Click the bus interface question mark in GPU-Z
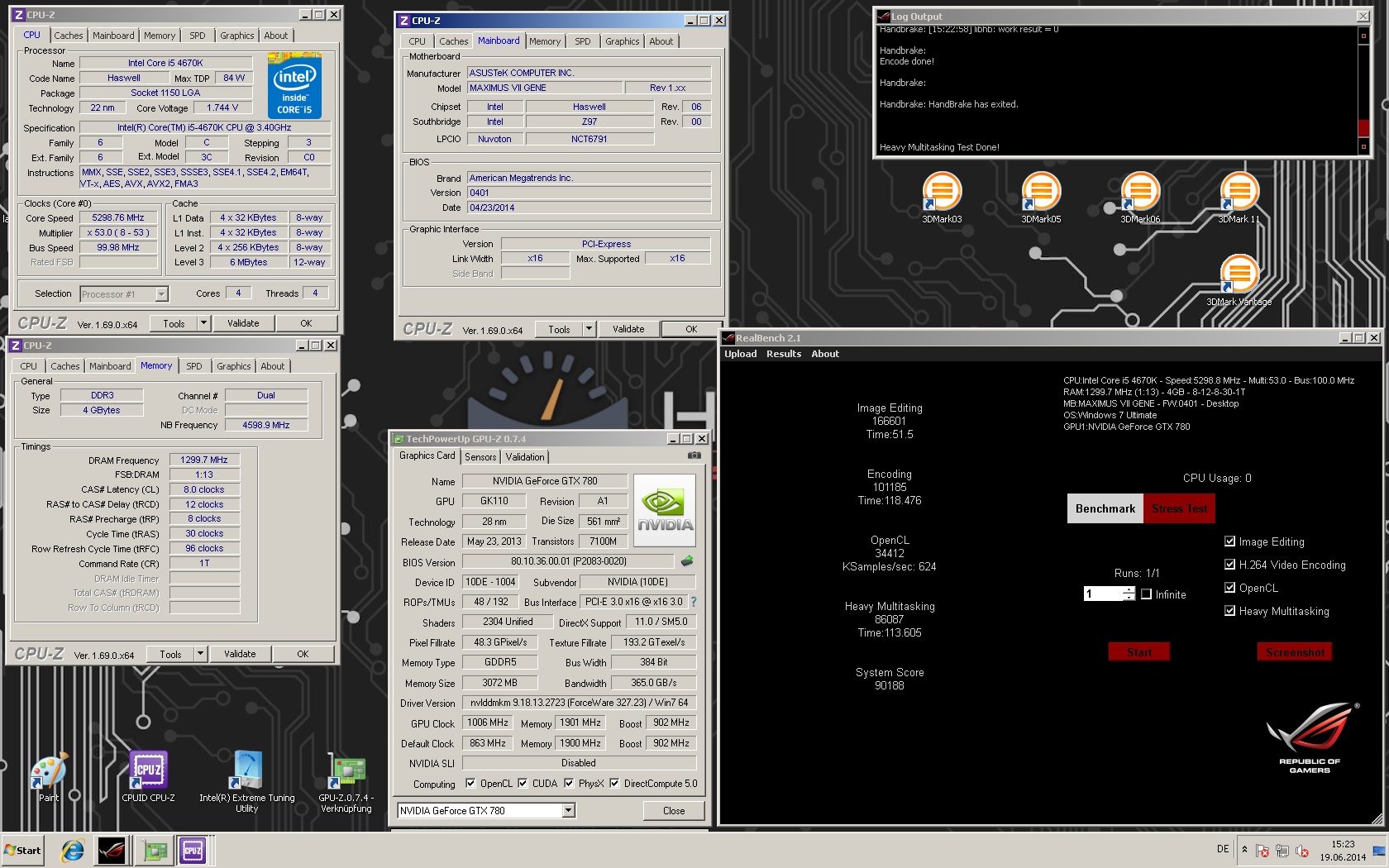The height and width of the screenshot is (868, 1389). pos(694,602)
